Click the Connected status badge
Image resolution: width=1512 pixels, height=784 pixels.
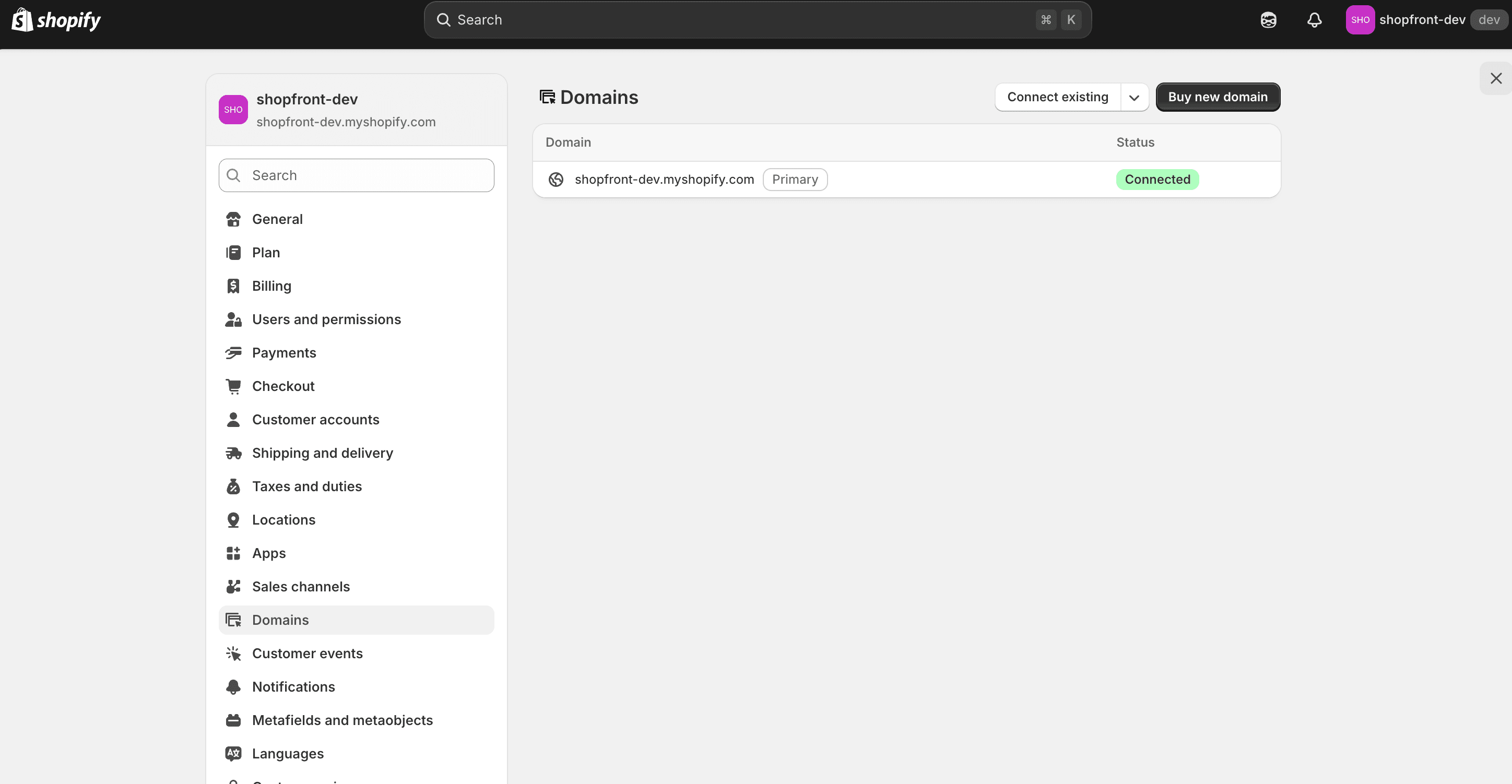[1157, 180]
